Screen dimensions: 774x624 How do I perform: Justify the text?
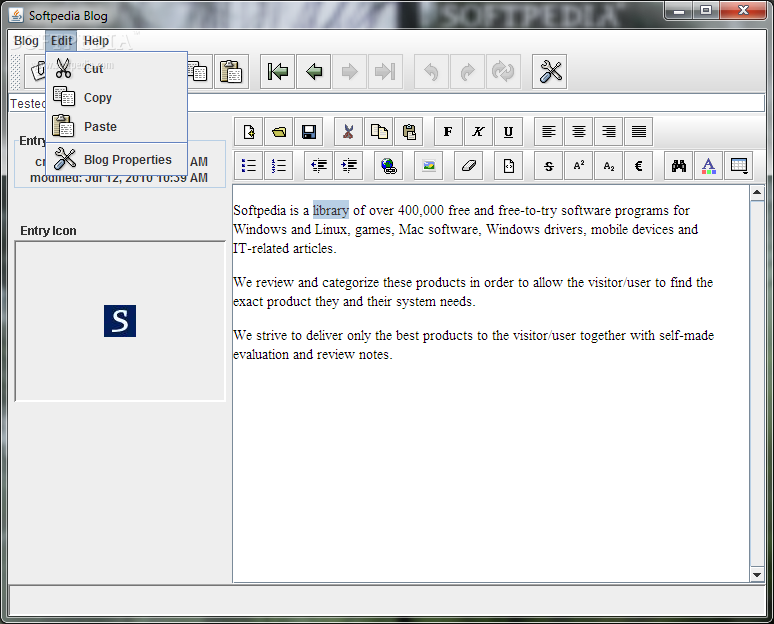[639, 132]
